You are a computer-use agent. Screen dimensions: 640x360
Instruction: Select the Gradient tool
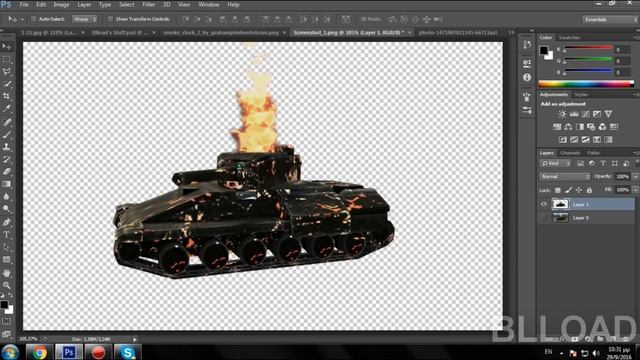7,184
